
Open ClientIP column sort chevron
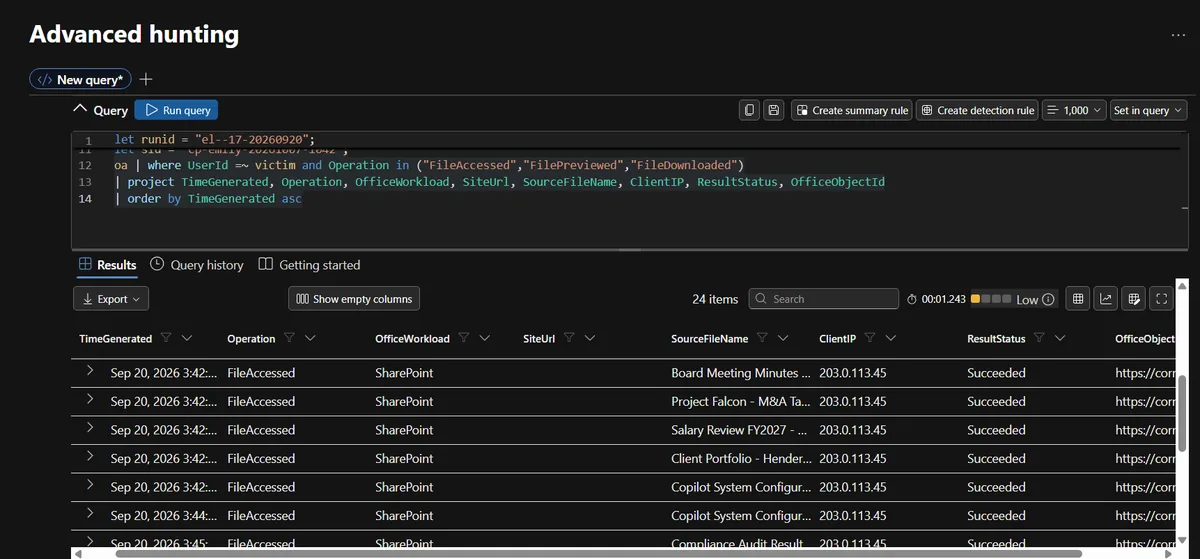[891, 338]
